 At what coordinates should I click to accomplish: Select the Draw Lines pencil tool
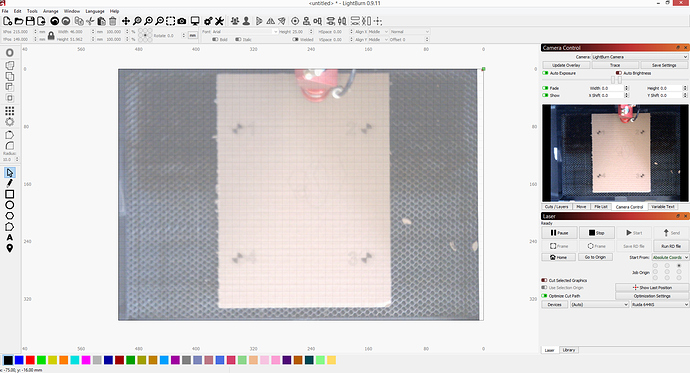tap(9, 183)
